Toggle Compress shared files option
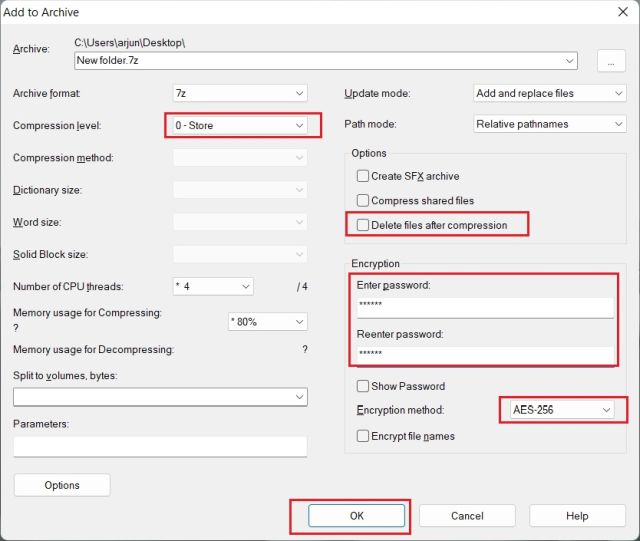The height and width of the screenshot is (541, 640). click(x=363, y=201)
